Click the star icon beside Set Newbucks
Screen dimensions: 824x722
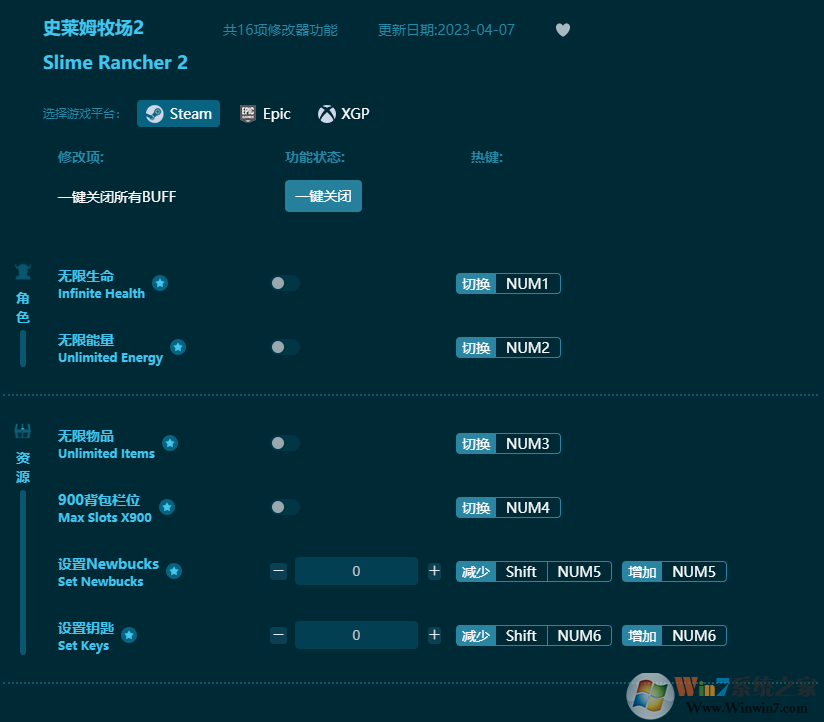click(x=174, y=572)
